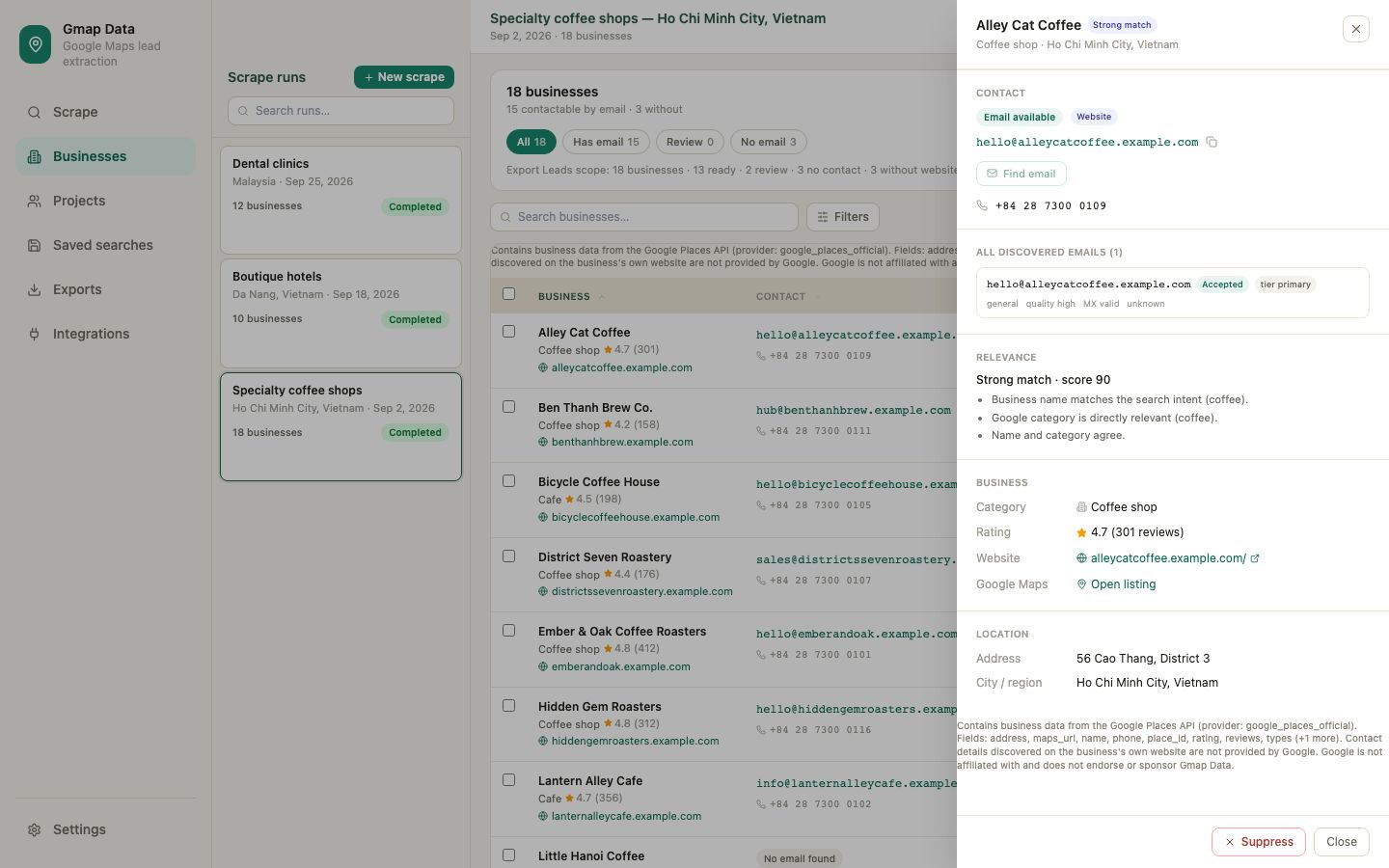1389x868 pixels.
Task: Click the Exports download icon in the sidebar
Action: tap(34, 289)
